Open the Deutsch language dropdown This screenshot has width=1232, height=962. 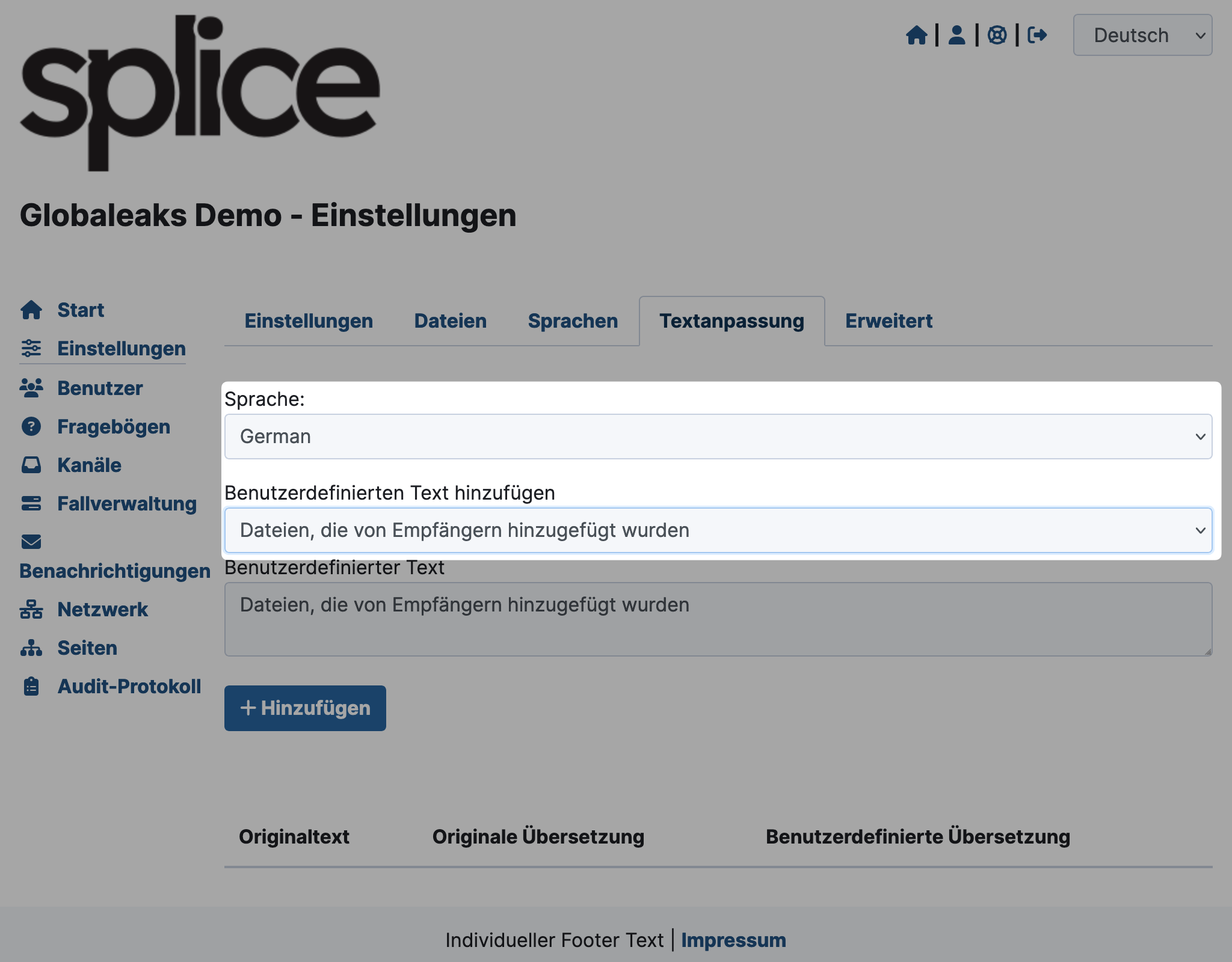tap(1142, 35)
